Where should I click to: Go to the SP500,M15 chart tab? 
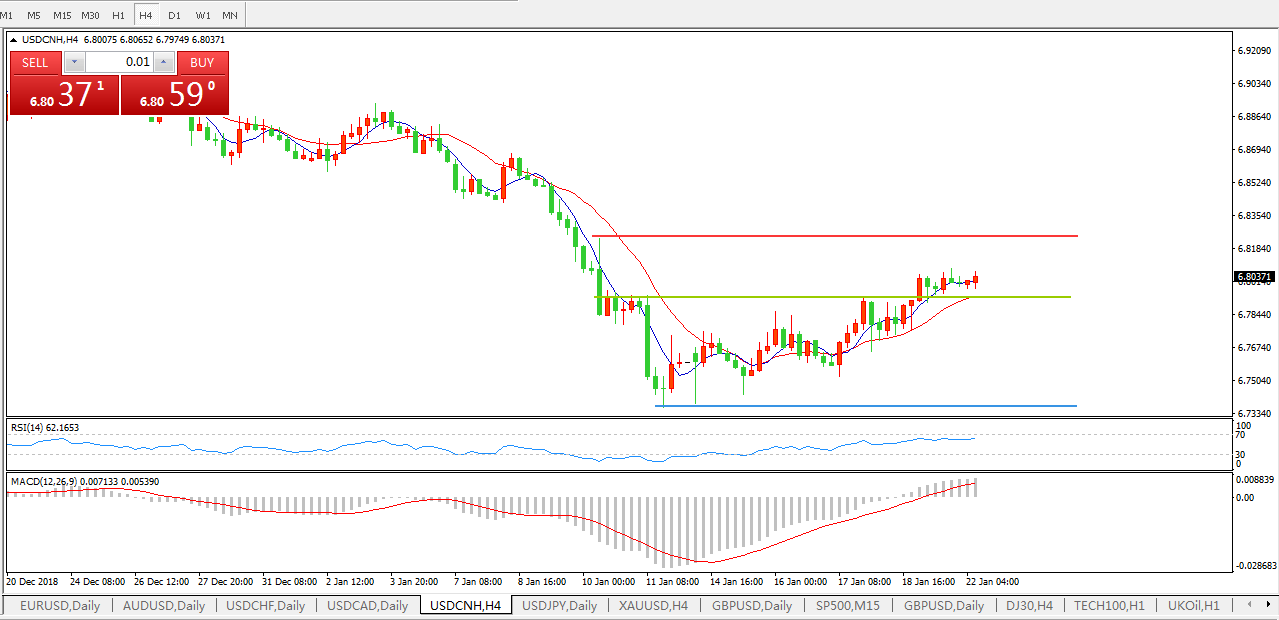[848, 605]
